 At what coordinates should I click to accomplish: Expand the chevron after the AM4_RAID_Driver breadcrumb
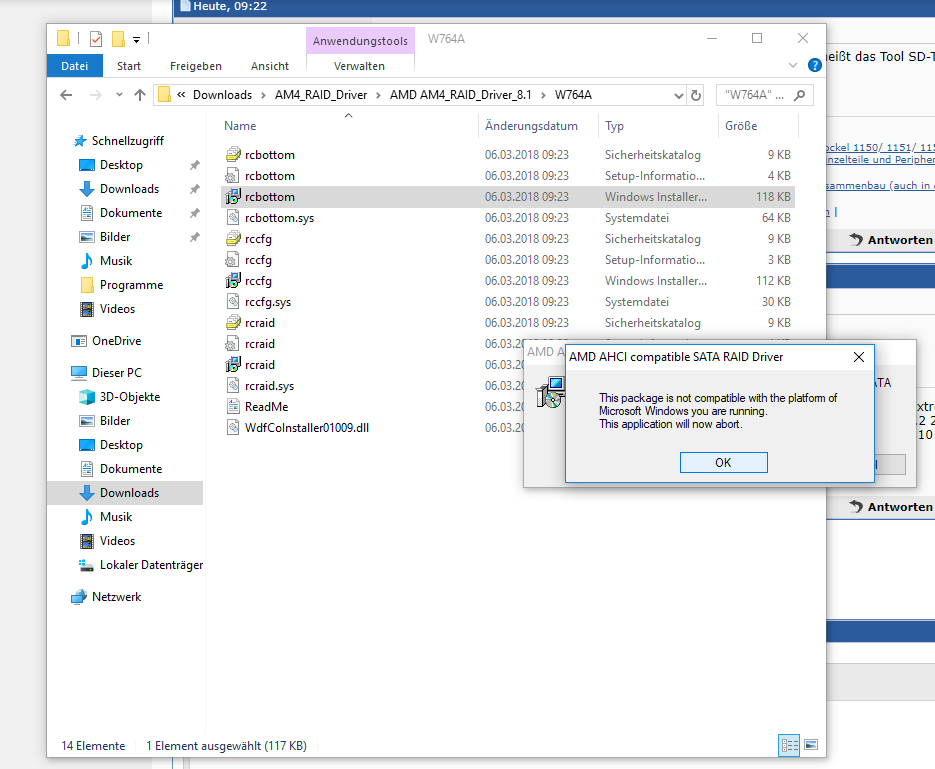(378, 95)
